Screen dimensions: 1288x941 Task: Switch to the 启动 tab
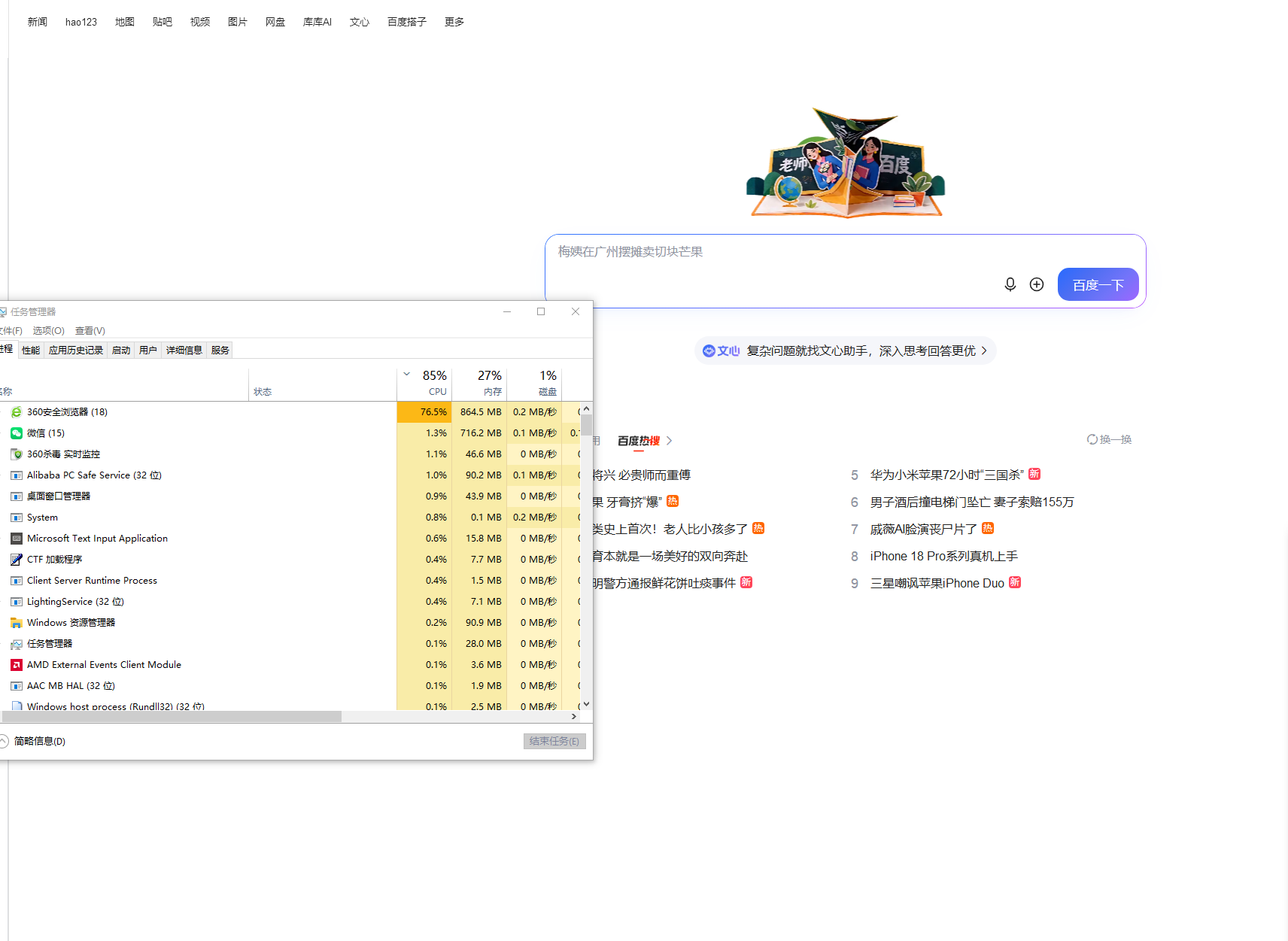[121, 351]
